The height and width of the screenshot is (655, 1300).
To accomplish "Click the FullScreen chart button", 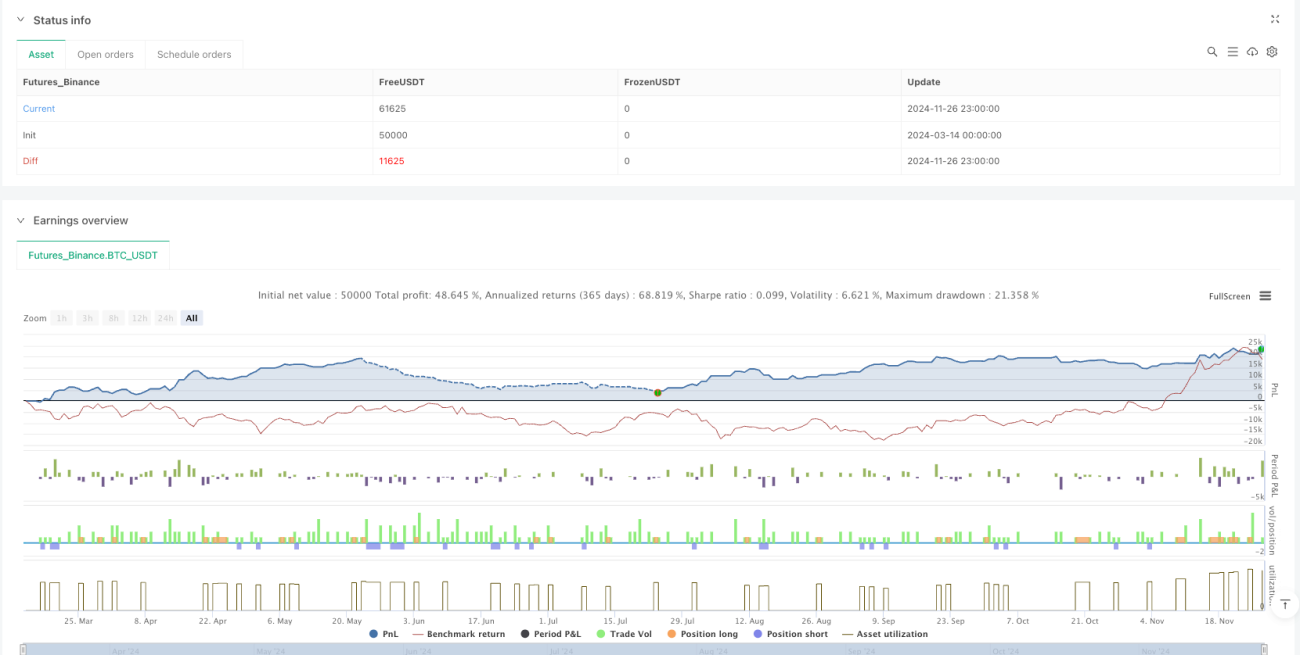I will [x=1230, y=296].
